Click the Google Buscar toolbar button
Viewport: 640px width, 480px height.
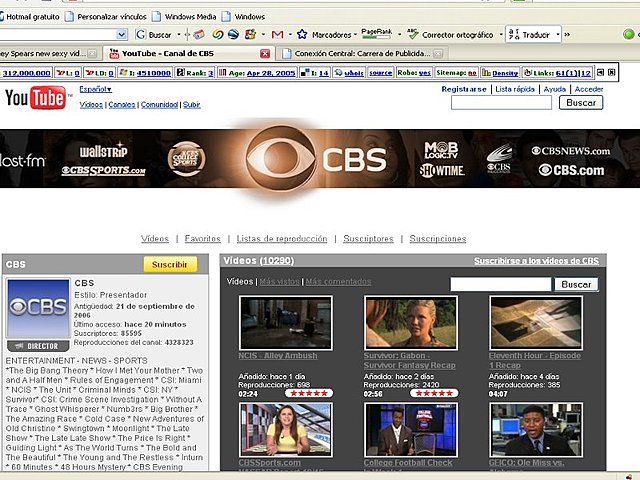[153, 35]
